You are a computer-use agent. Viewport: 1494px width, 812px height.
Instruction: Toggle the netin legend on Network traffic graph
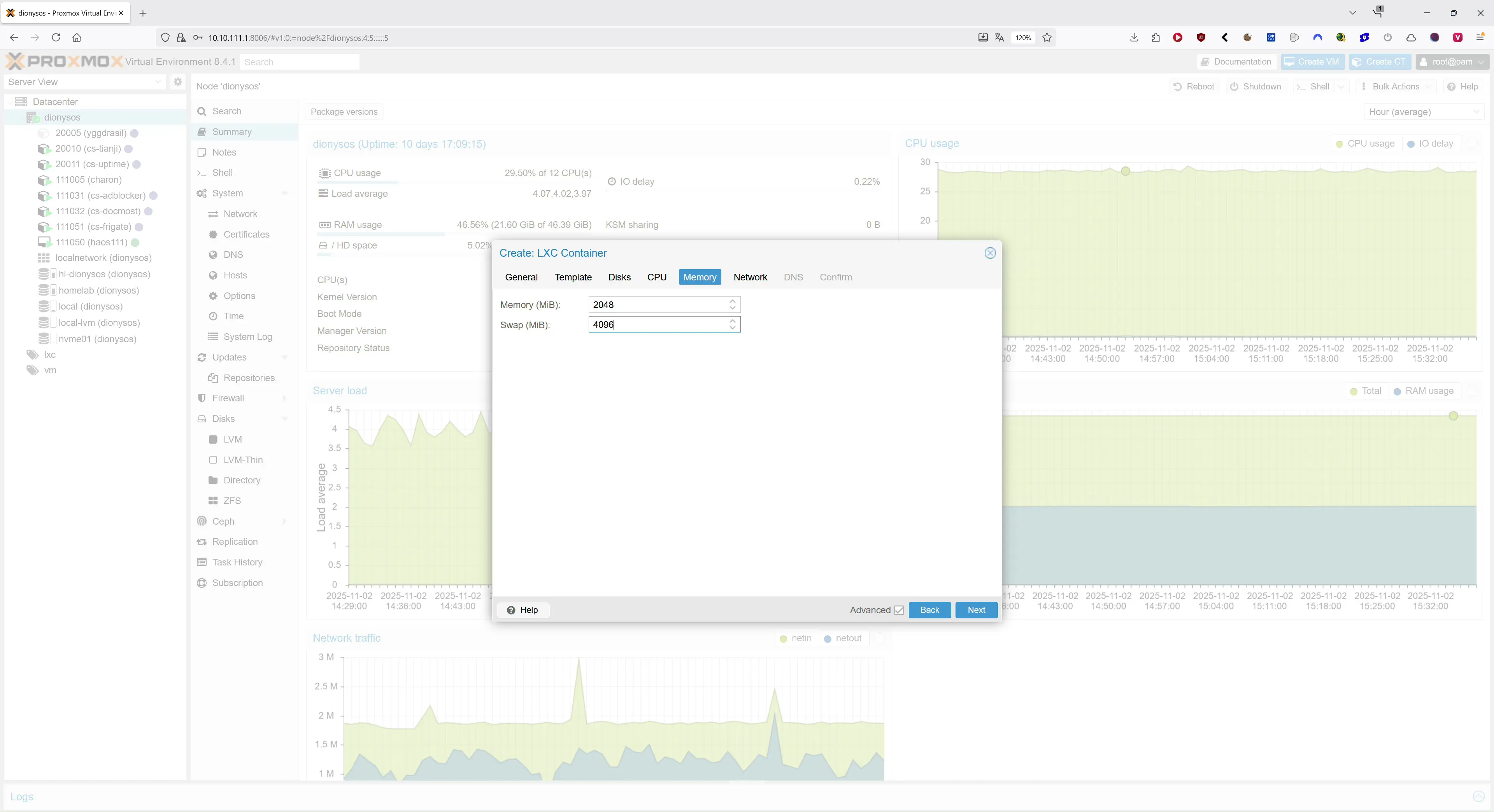(x=796, y=638)
